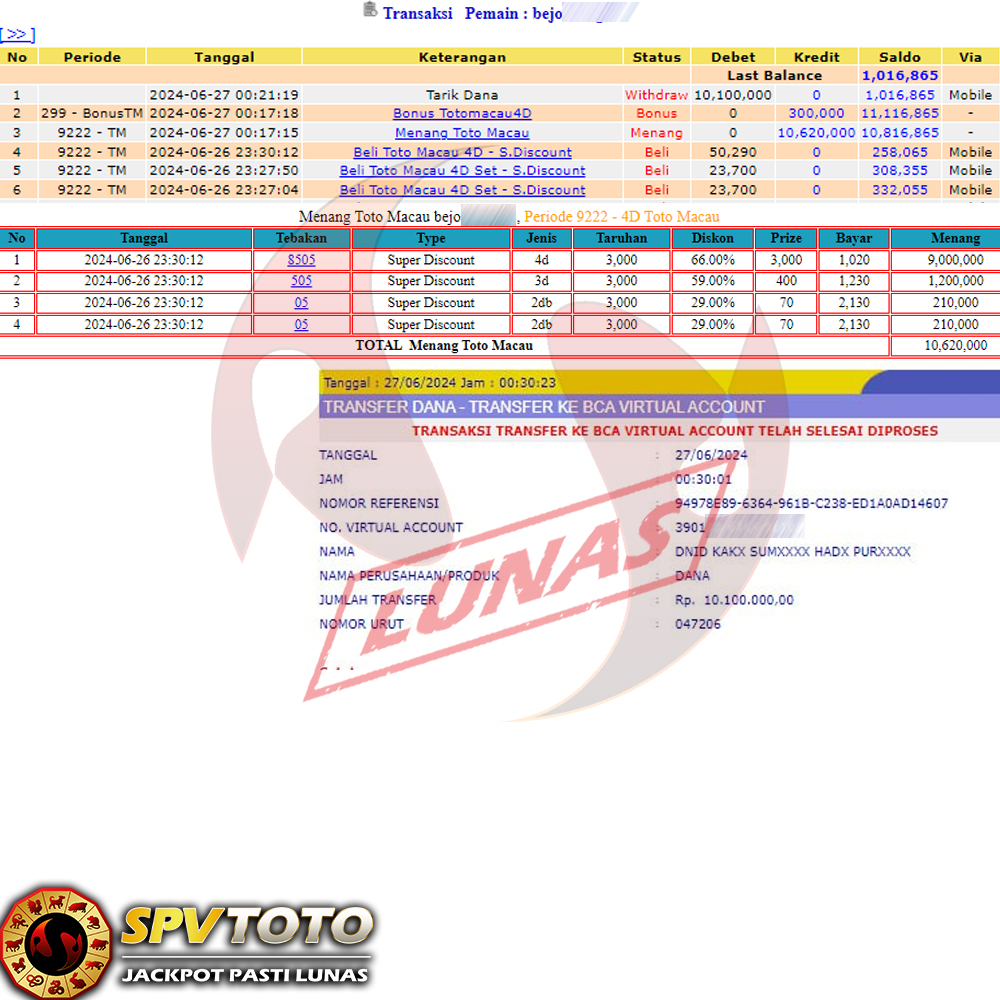Click the SPVTOTO zodiac wheel logo
1000x1000 pixels.
coord(55,942)
